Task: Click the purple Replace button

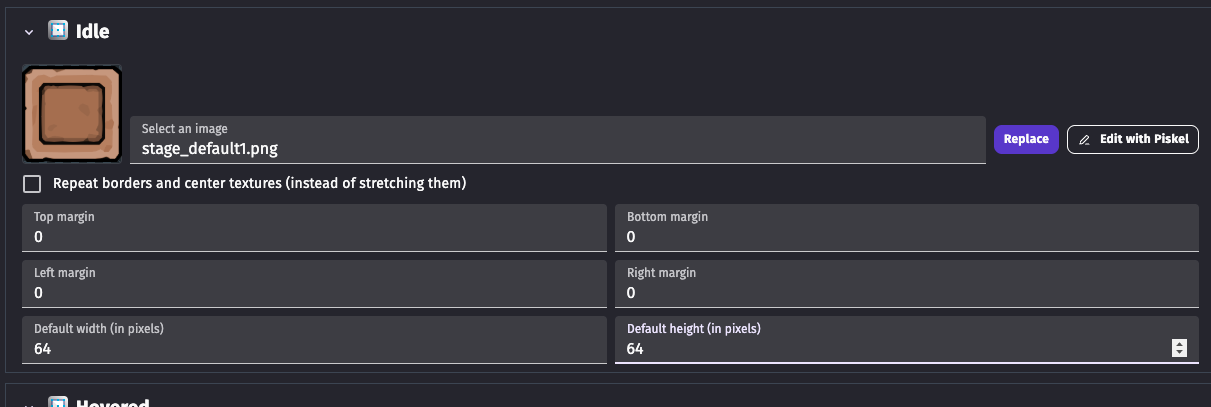Action: click(1026, 139)
